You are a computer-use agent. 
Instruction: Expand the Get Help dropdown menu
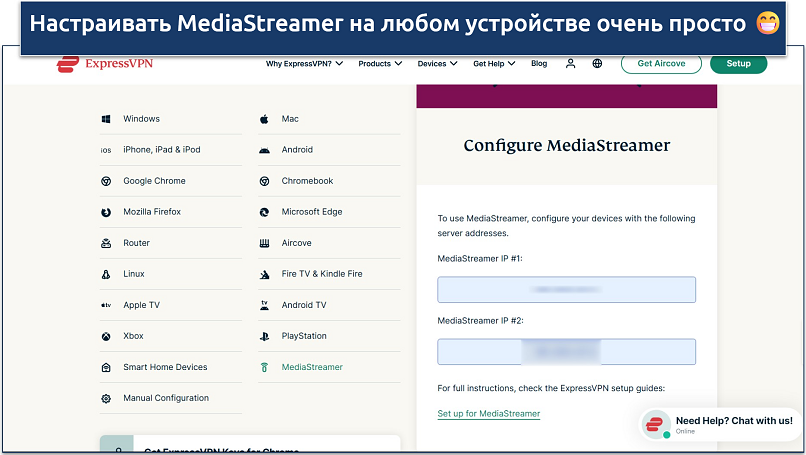(494, 64)
